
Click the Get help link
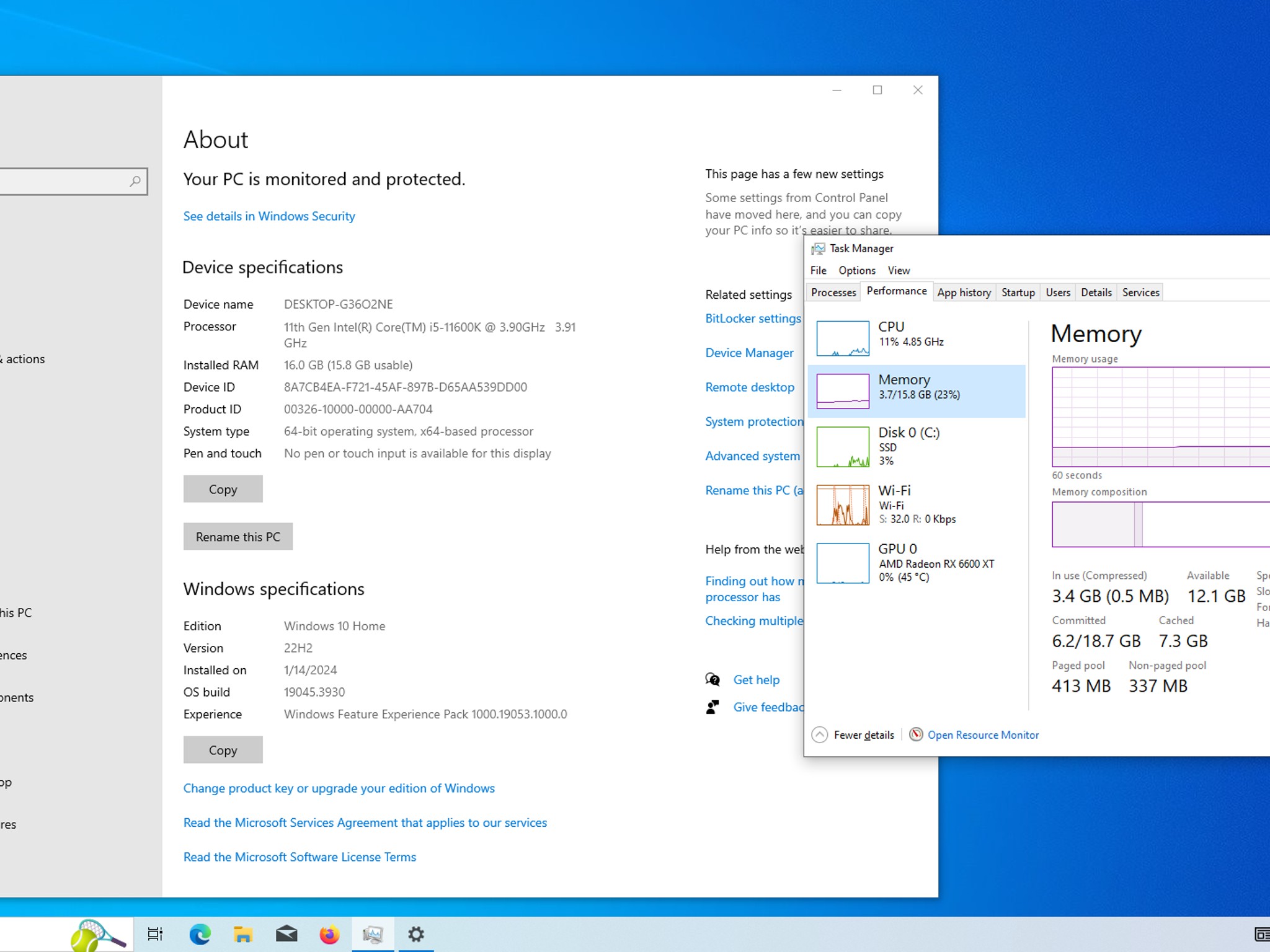pyautogui.click(x=756, y=680)
